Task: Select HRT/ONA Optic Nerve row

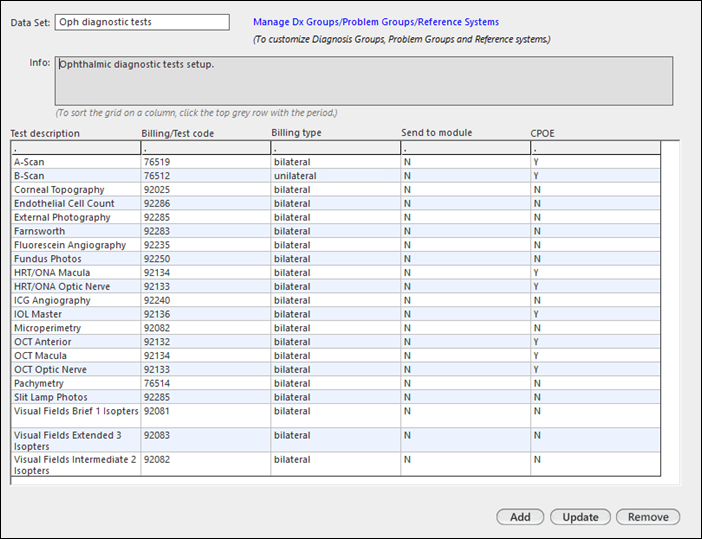Action: tap(336, 287)
